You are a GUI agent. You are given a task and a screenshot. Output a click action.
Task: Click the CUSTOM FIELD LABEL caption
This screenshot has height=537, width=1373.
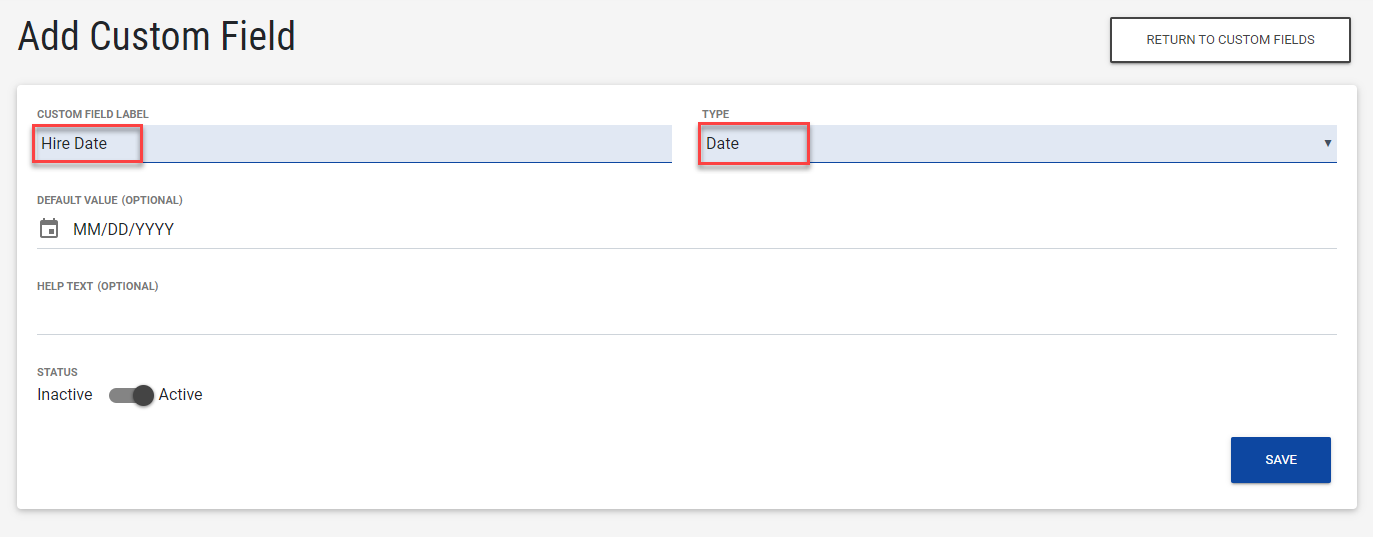tap(93, 114)
